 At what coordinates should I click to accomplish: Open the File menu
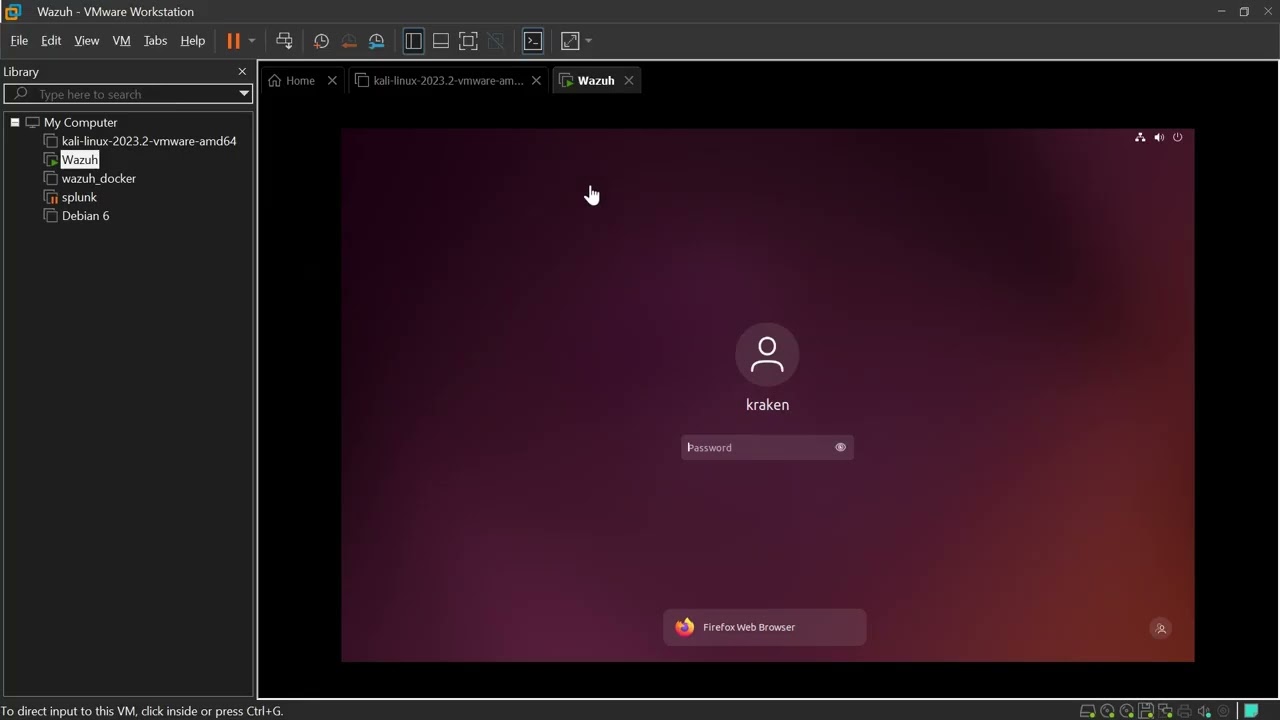(19, 41)
